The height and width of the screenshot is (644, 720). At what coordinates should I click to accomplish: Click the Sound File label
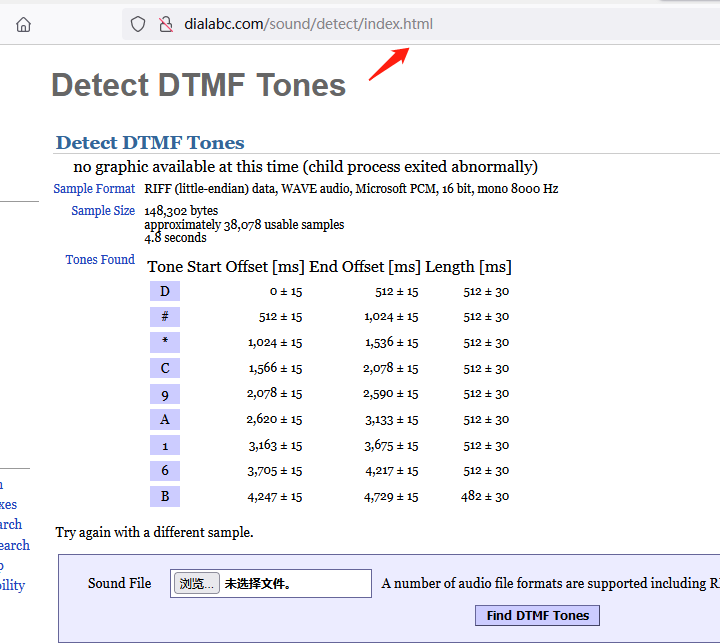pyautogui.click(x=119, y=583)
